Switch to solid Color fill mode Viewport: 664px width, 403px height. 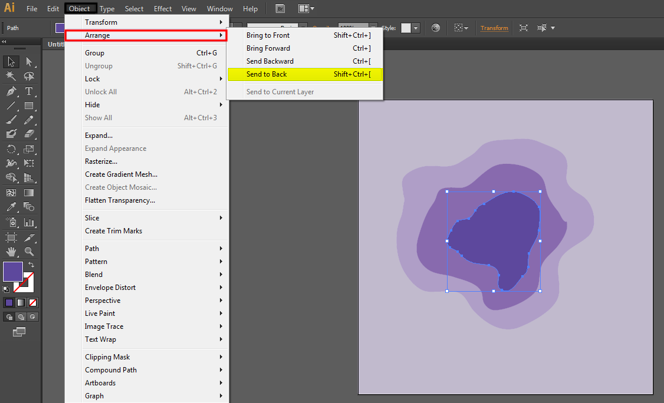[9, 302]
